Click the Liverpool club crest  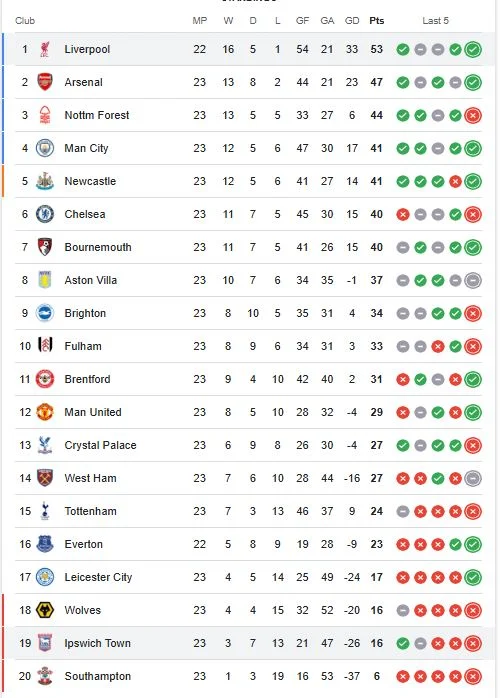pyautogui.click(x=45, y=49)
